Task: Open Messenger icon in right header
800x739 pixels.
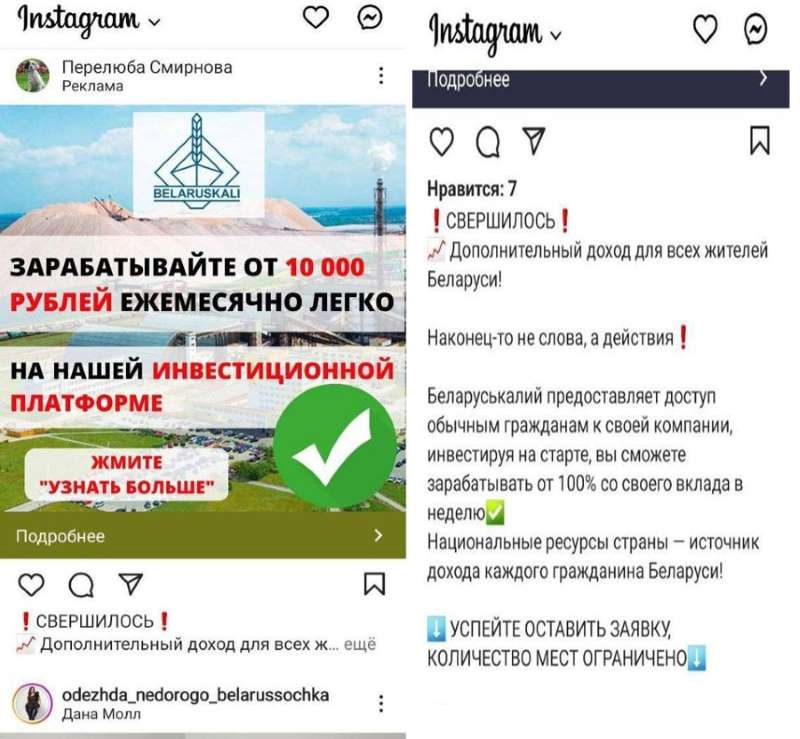Action: [756, 29]
